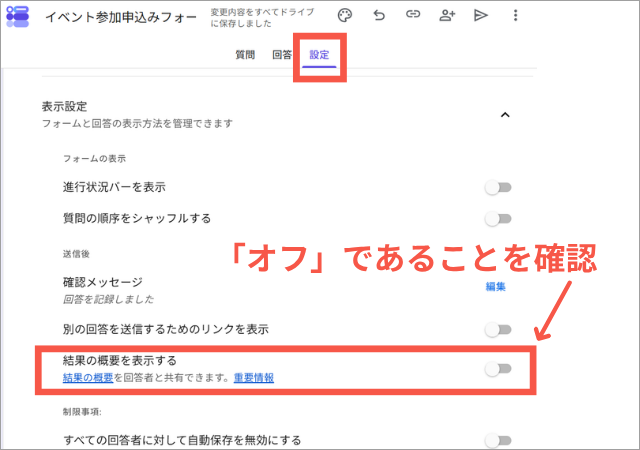The image size is (640, 450).
Task: Add collaborators with the person-plus icon
Action: pyautogui.click(x=447, y=16)
